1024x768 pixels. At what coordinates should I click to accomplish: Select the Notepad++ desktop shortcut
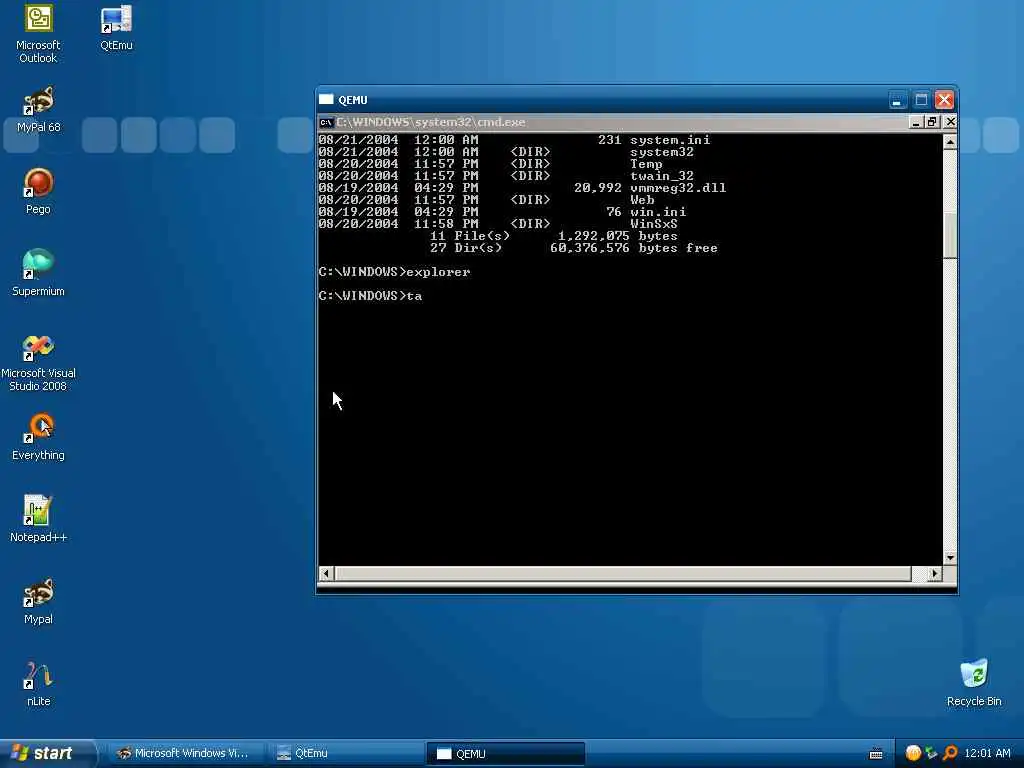pos(38,519)
